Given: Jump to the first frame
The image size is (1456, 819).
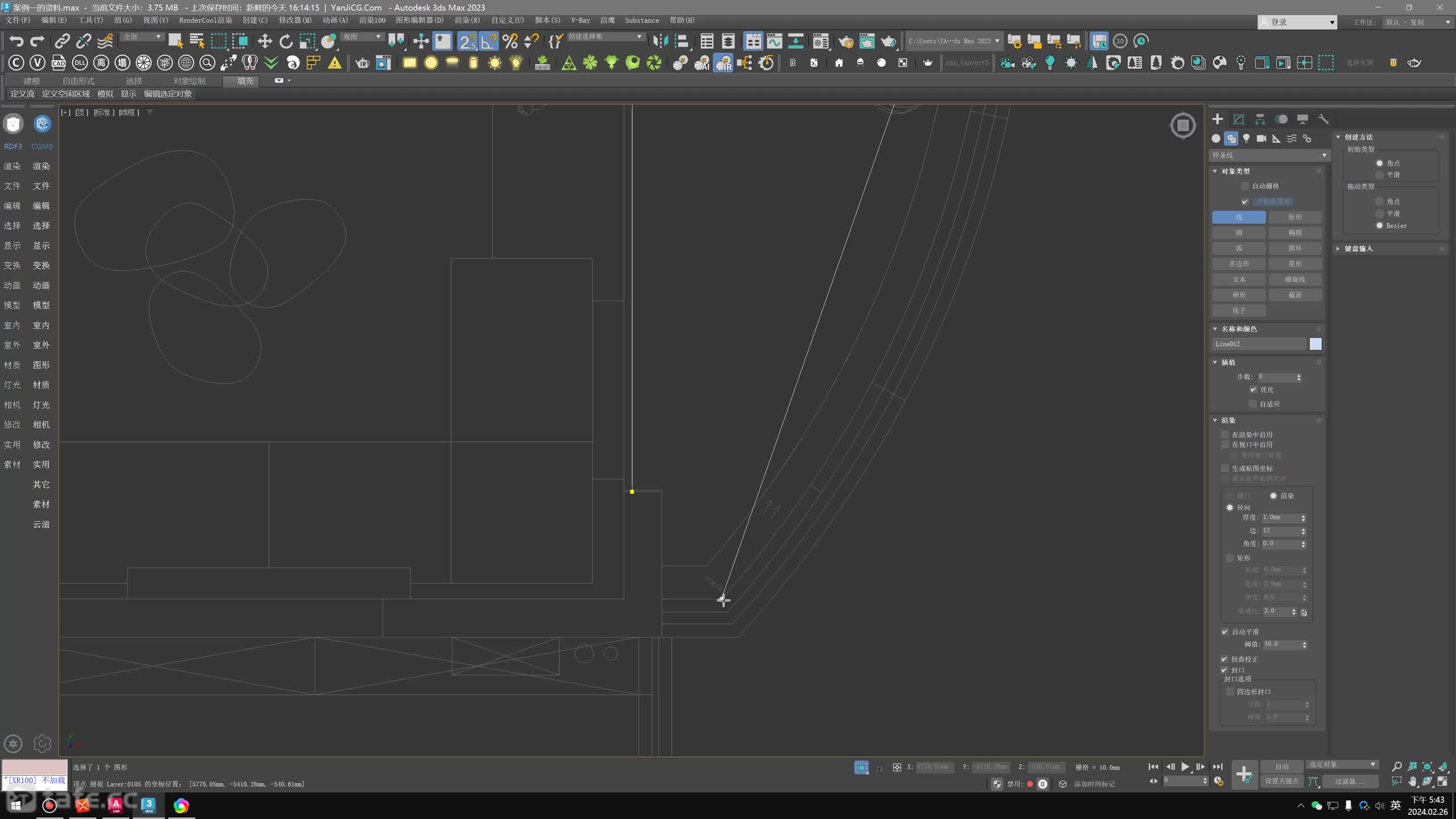Looking at the screenshot, I should 1153,767.
